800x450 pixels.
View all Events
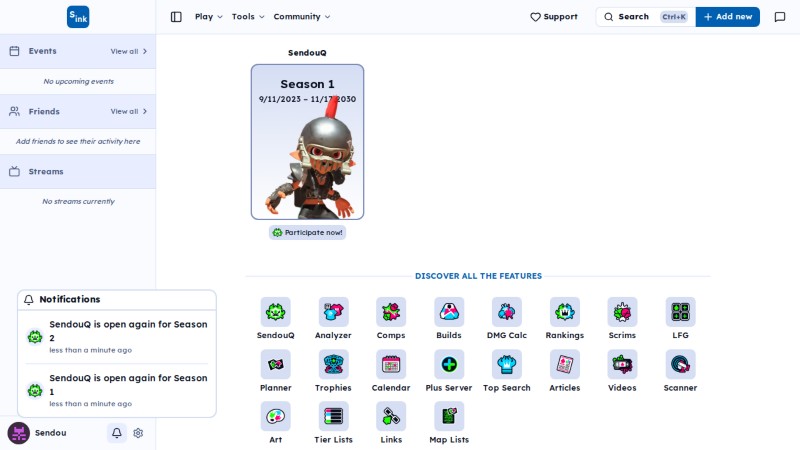pos(129,52)
